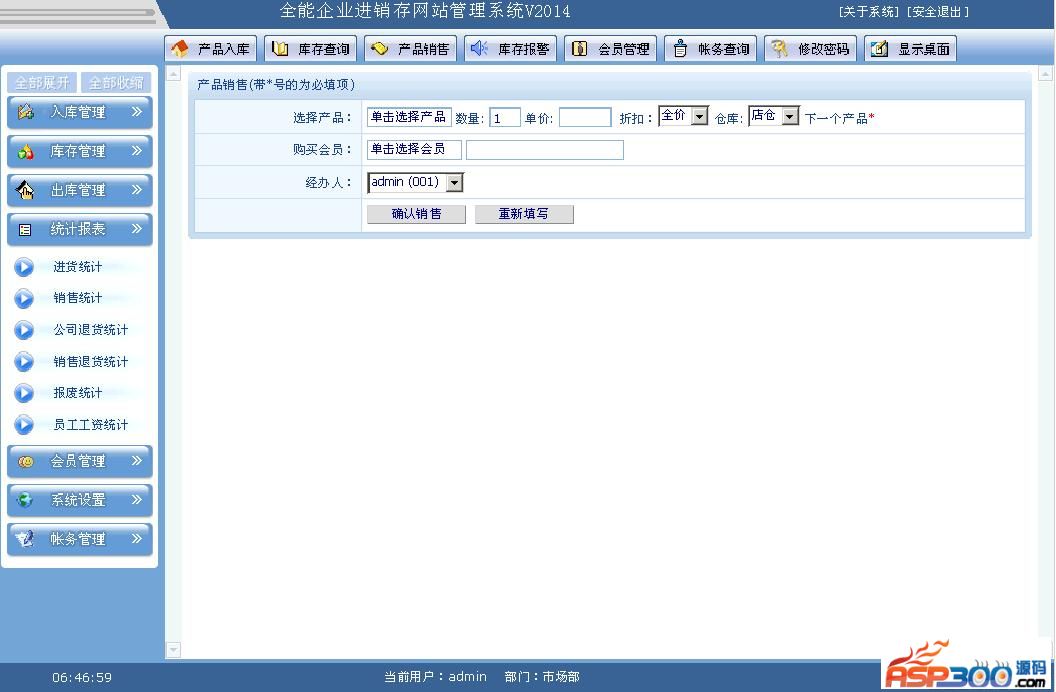The height and width of the screenshot is (692, 1056).
Task: Click the 全部展开 expand all button
Action: pyautogui.click(x=42, y=83)
